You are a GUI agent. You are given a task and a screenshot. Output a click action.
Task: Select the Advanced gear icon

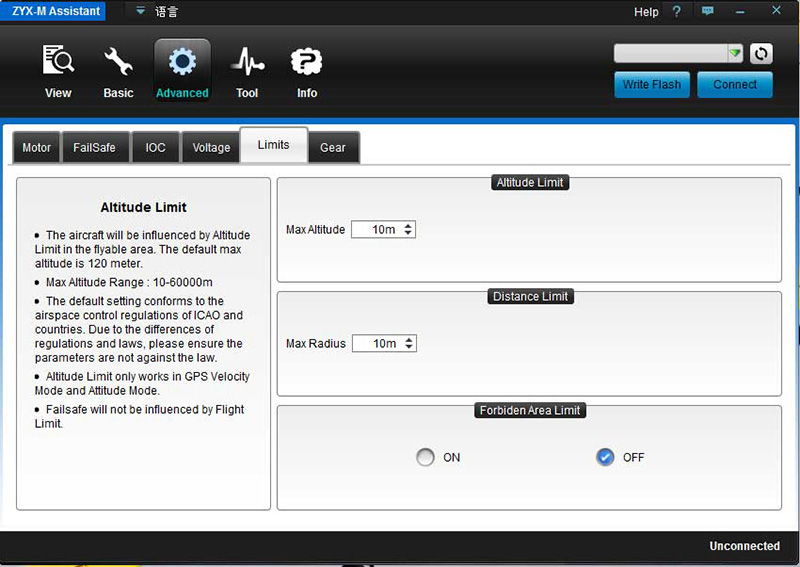[x=182, y=61]
